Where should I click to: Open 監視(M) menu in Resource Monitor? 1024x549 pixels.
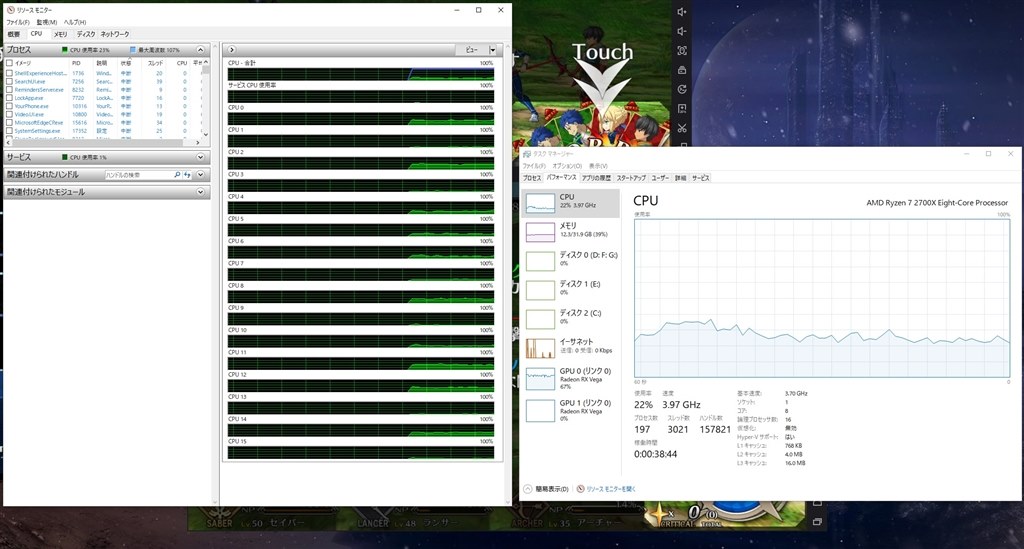47,22
